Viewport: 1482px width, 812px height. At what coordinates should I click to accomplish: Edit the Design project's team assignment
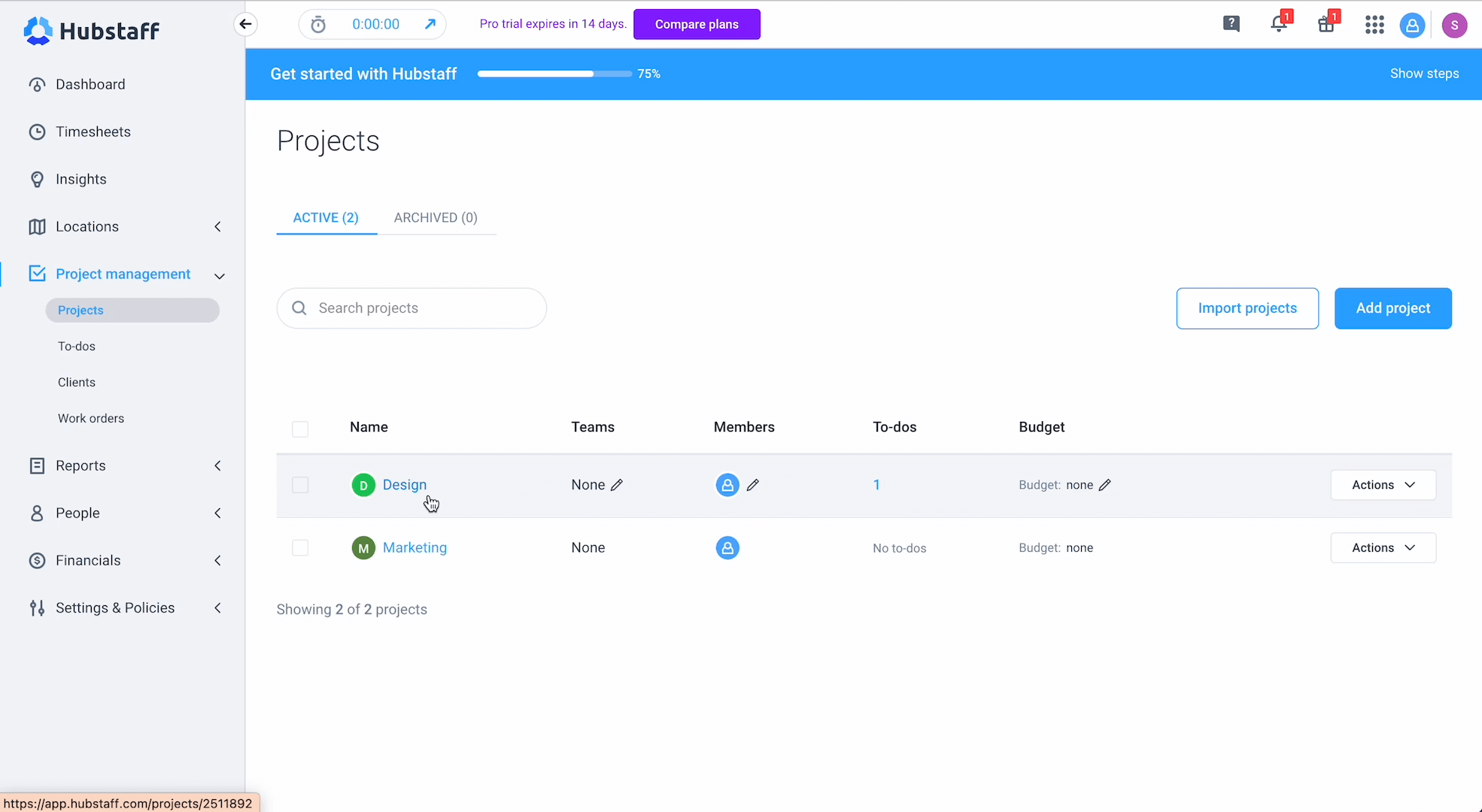[618, 485]
